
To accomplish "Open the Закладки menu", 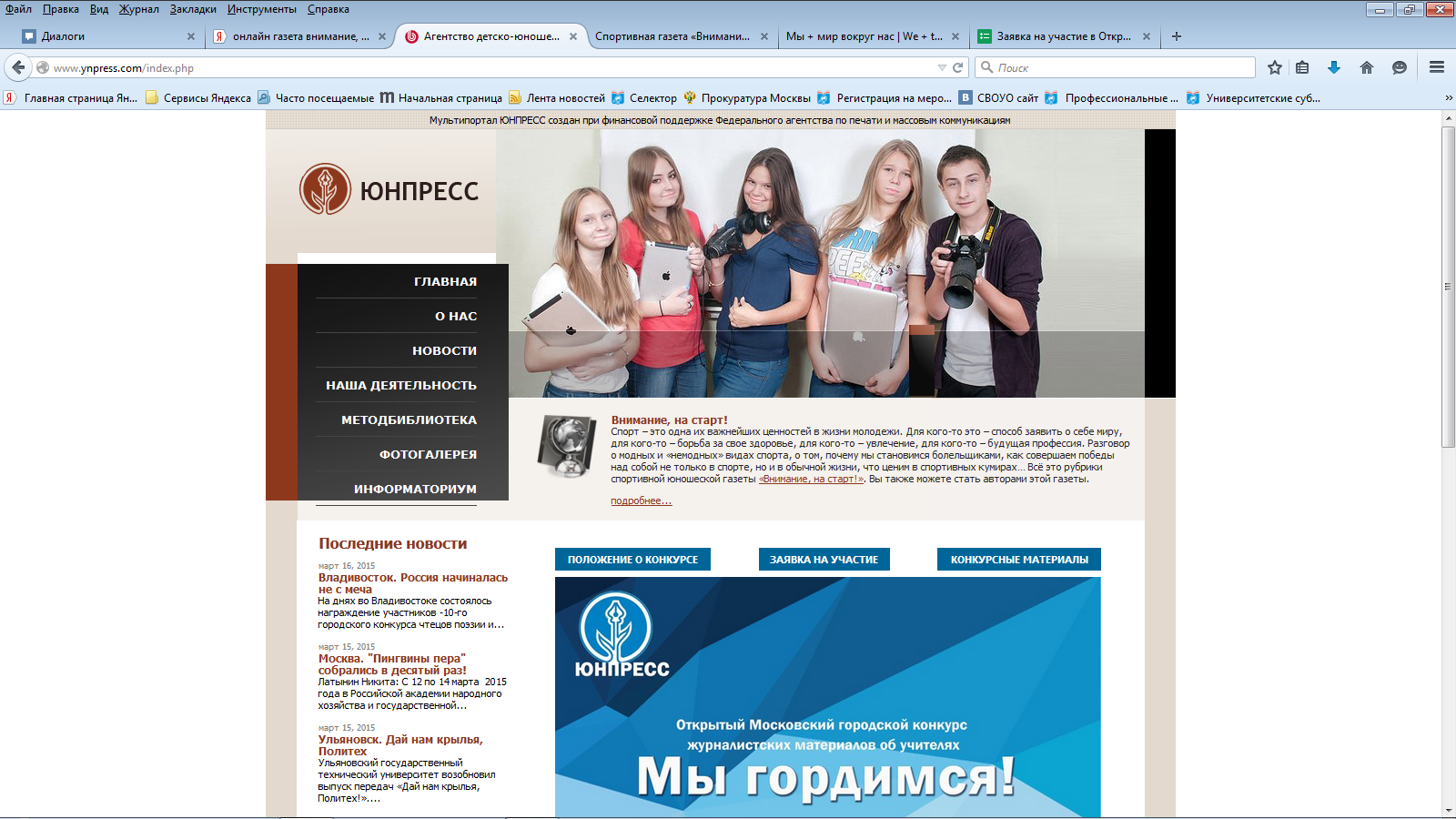I will click(x=193, y=9).
